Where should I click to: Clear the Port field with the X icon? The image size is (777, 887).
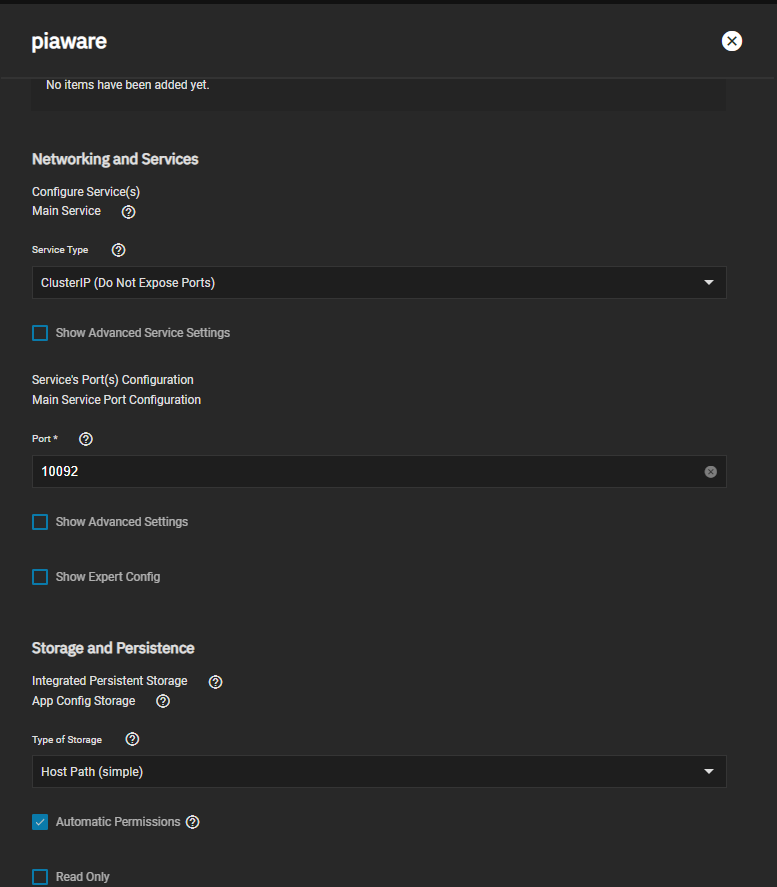(x=711, y=472)
